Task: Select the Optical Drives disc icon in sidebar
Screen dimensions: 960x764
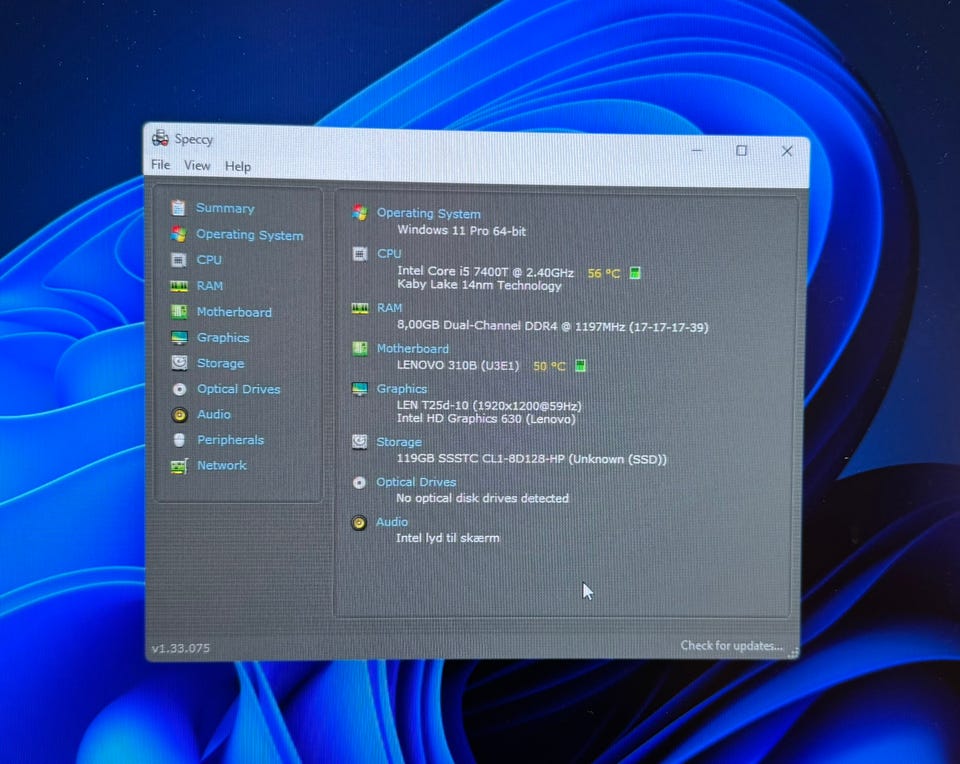Action: [179, 389]
